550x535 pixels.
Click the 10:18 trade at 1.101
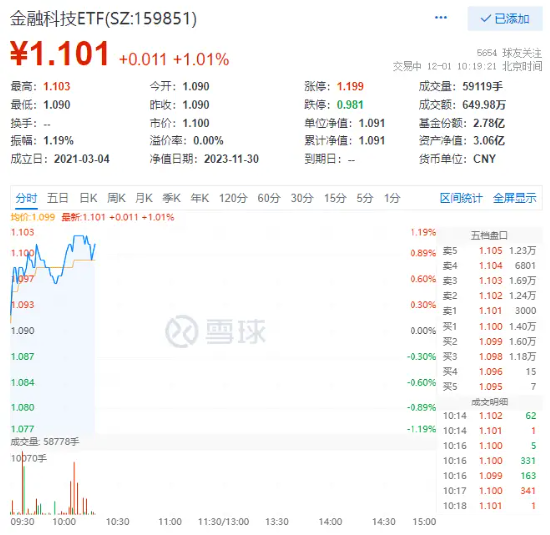(489, 506)
